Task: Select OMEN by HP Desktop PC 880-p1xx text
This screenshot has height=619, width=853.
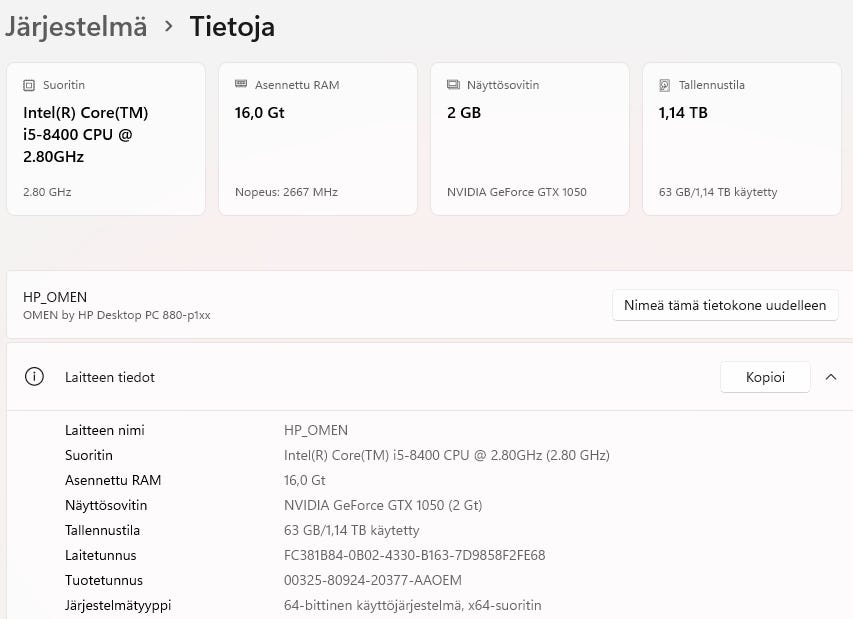Action: pos(116,315)
